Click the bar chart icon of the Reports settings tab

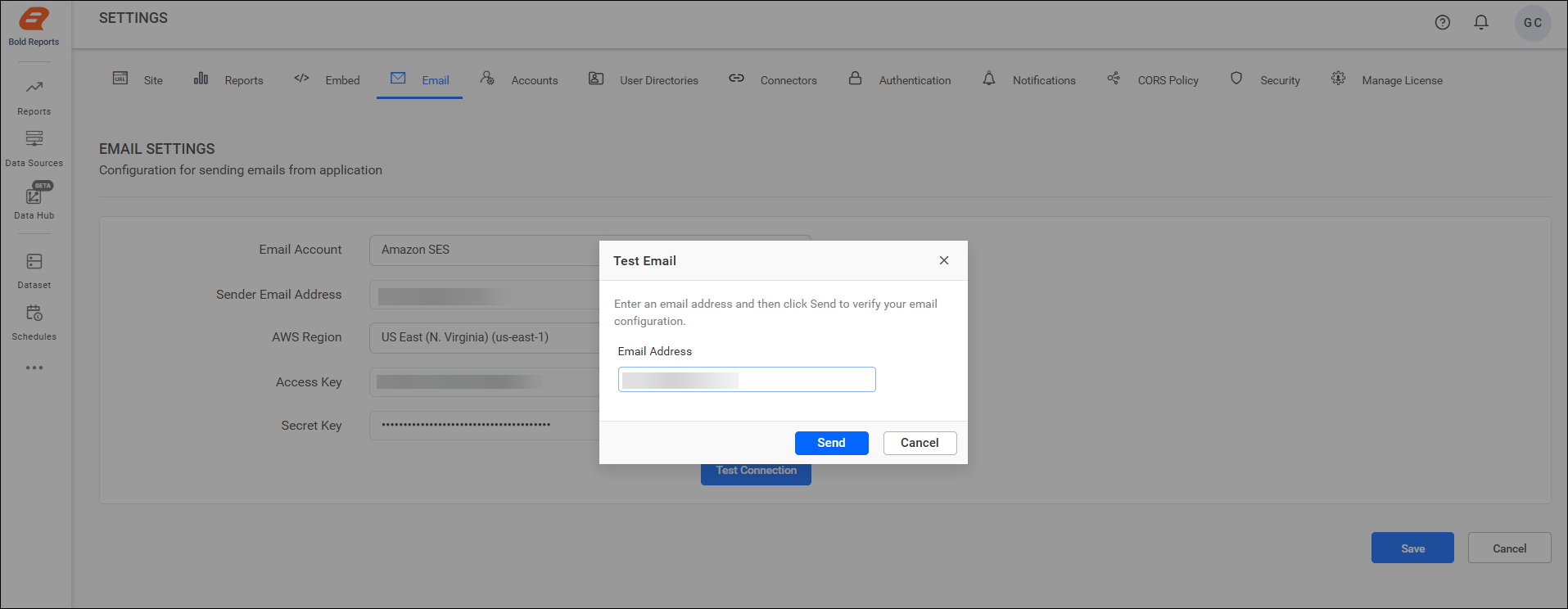[x=201, y=79]
